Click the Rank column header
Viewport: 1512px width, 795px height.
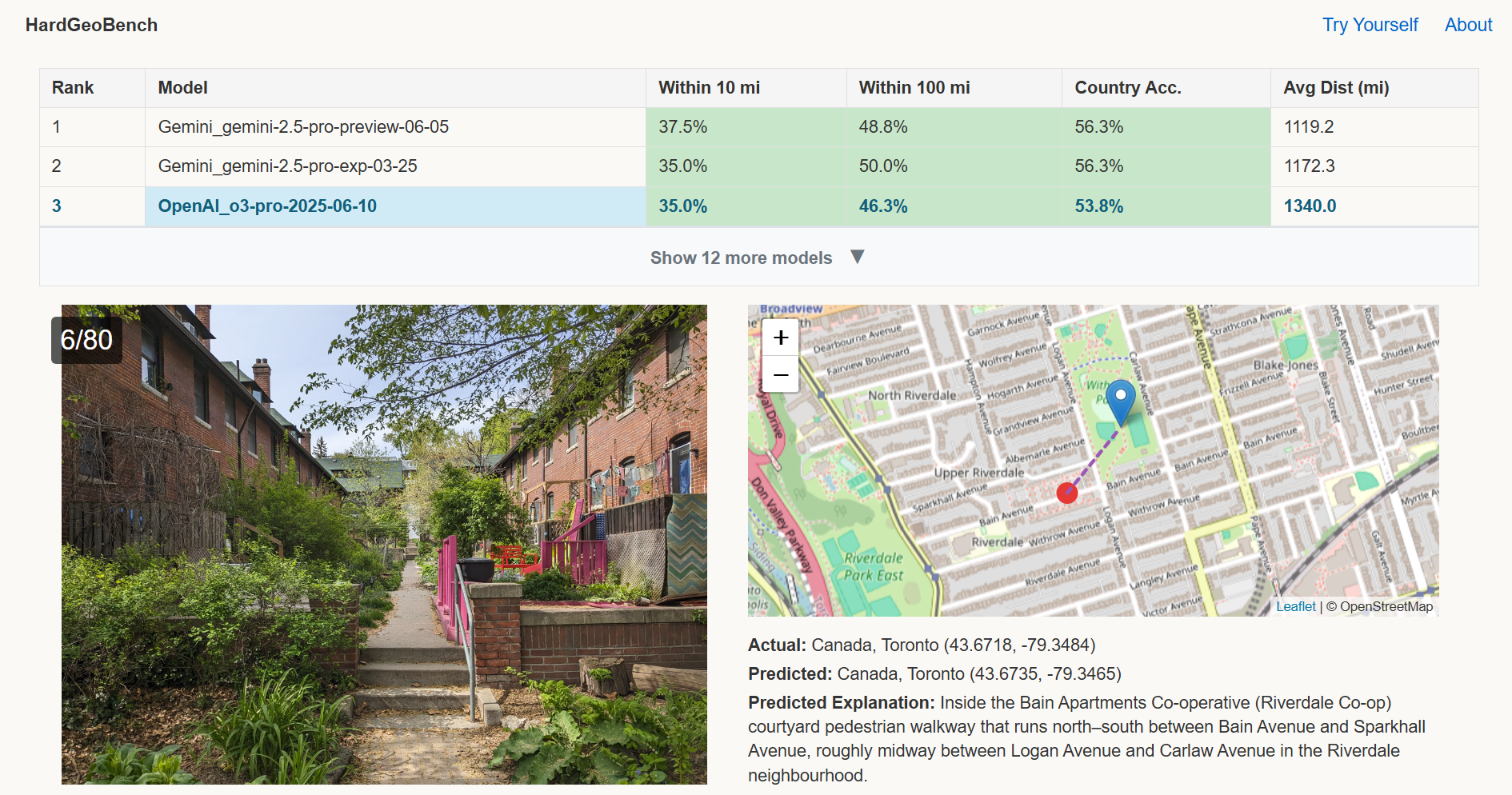click(73, 88)
